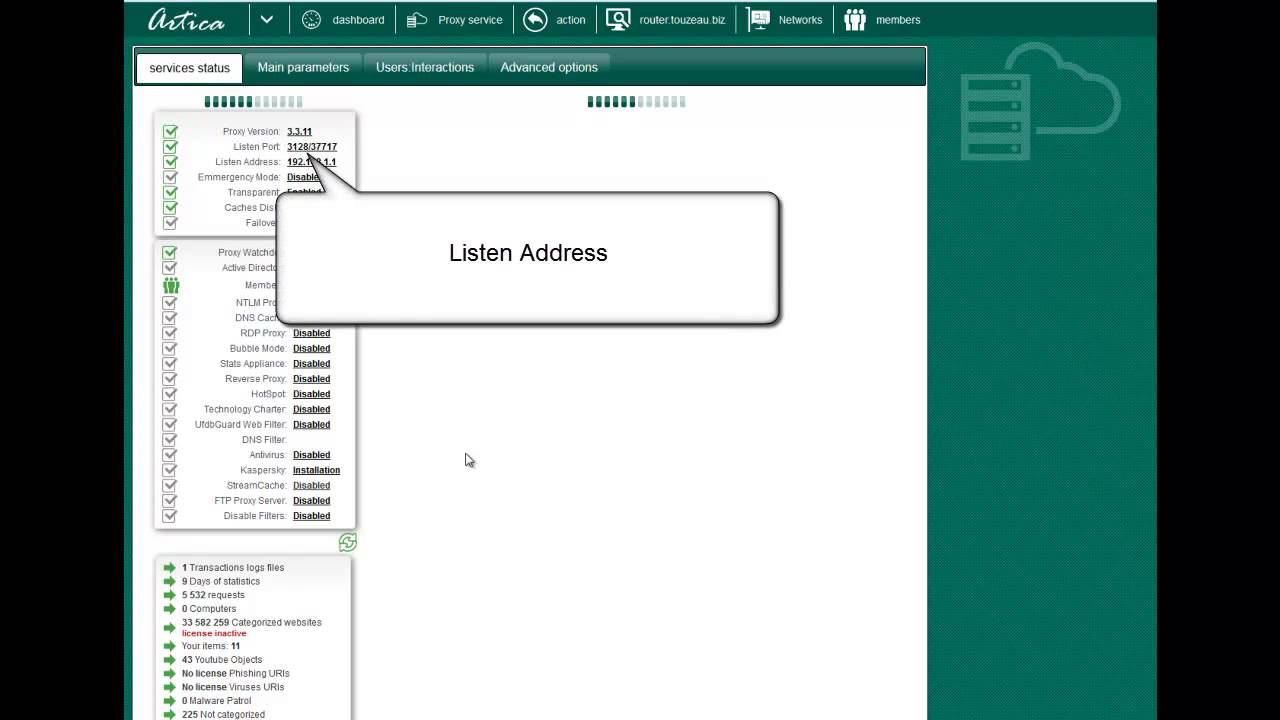Click Disabled link for Bubble Mode
1280x720 pixels.
(311, 348)
